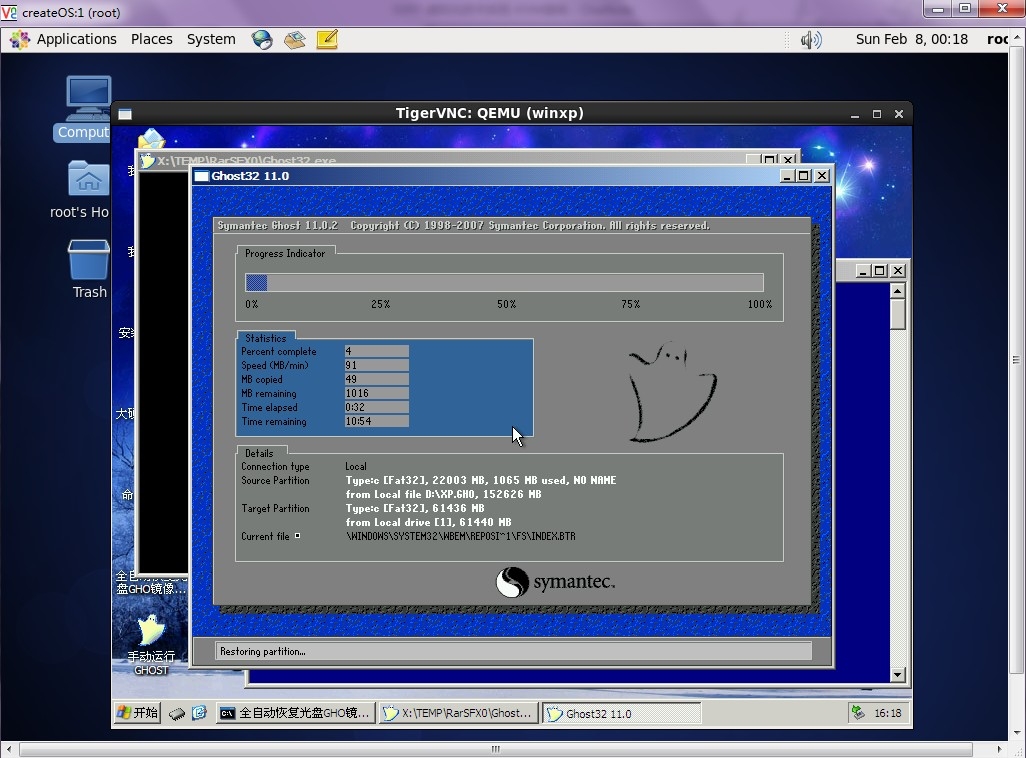This screenshot has height=758, width=1026.
Task: Click the tray icon beside 16:18
Action: 858,713
